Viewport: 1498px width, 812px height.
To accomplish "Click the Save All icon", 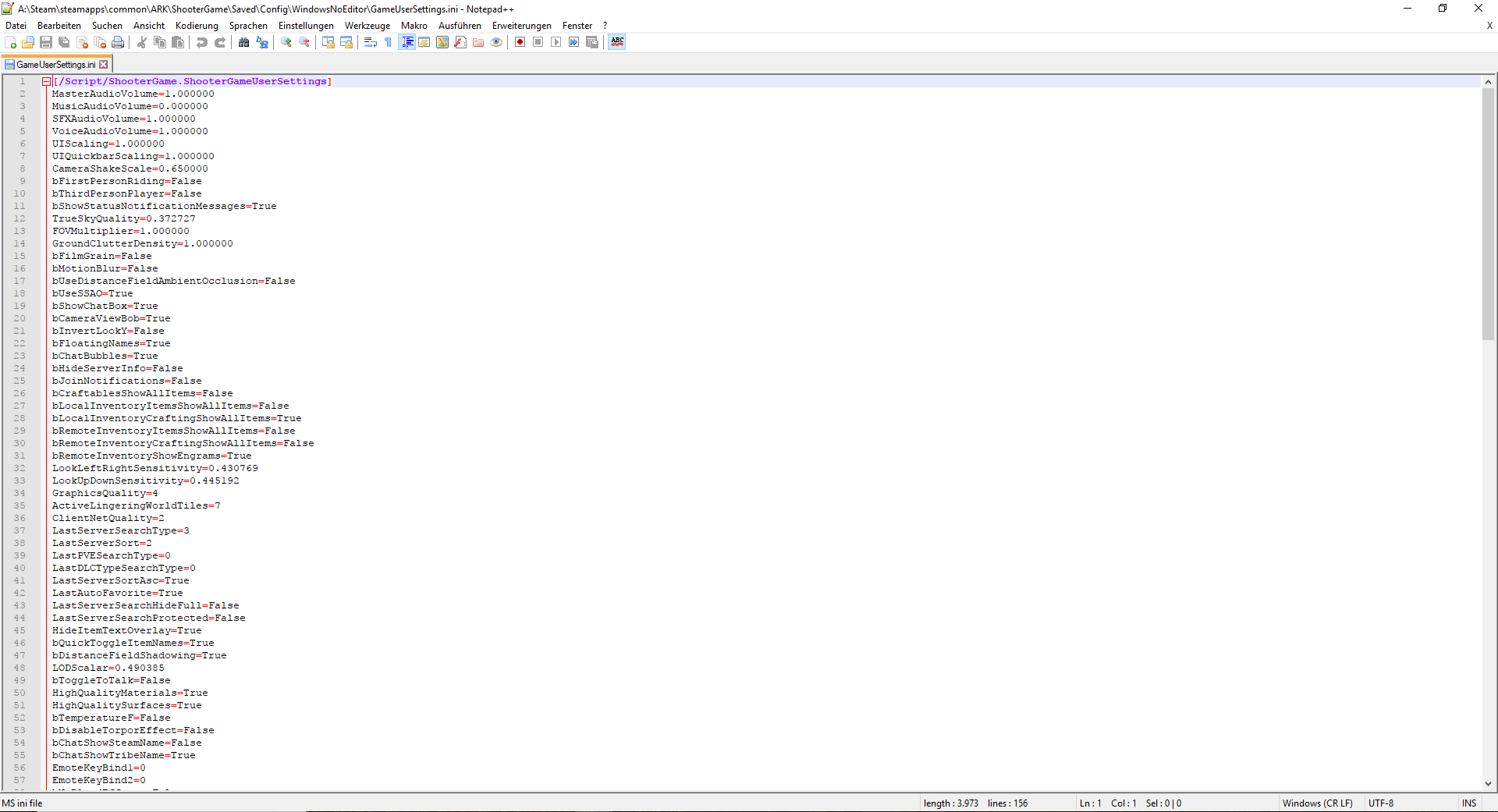I will (x=64, y=42).
